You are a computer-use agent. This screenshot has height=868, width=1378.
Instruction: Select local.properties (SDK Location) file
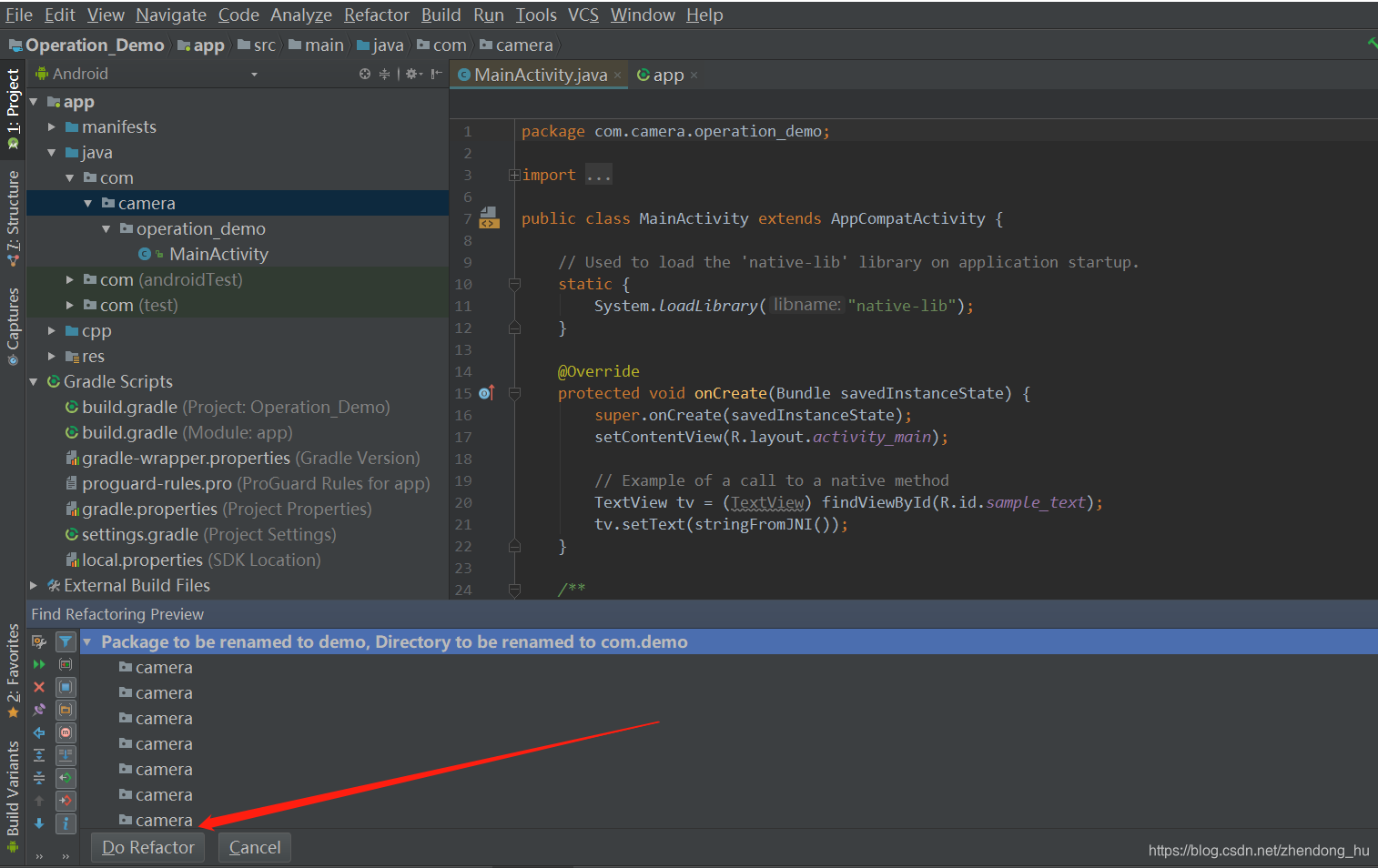(x=193, y=560)
